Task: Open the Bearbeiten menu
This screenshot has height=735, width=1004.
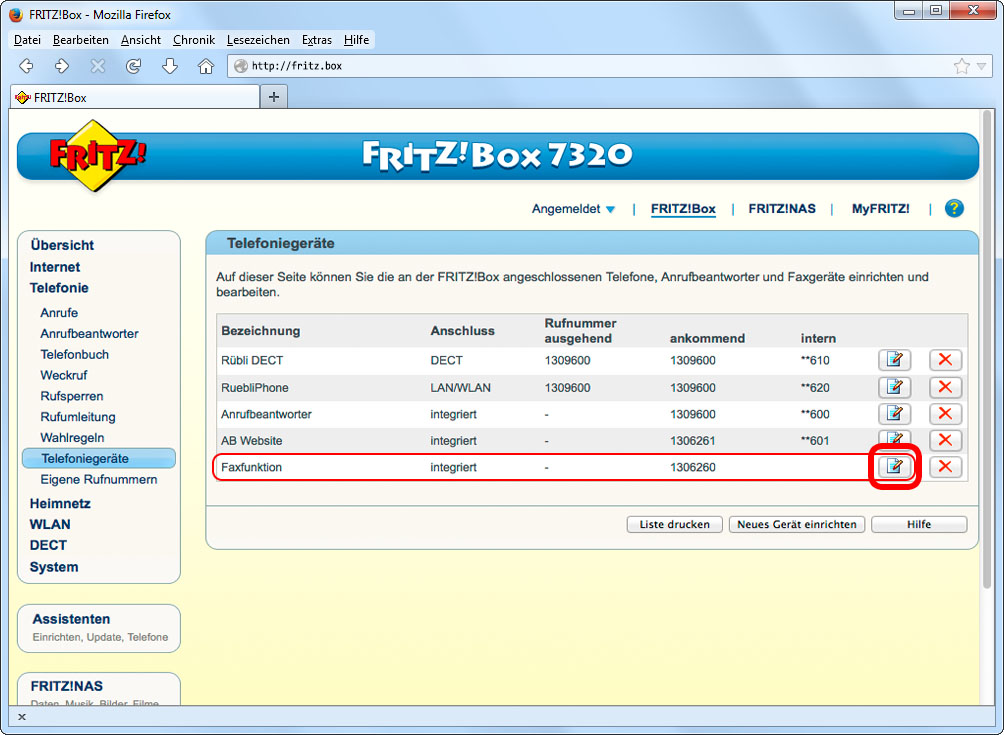Action: point(81,40)
